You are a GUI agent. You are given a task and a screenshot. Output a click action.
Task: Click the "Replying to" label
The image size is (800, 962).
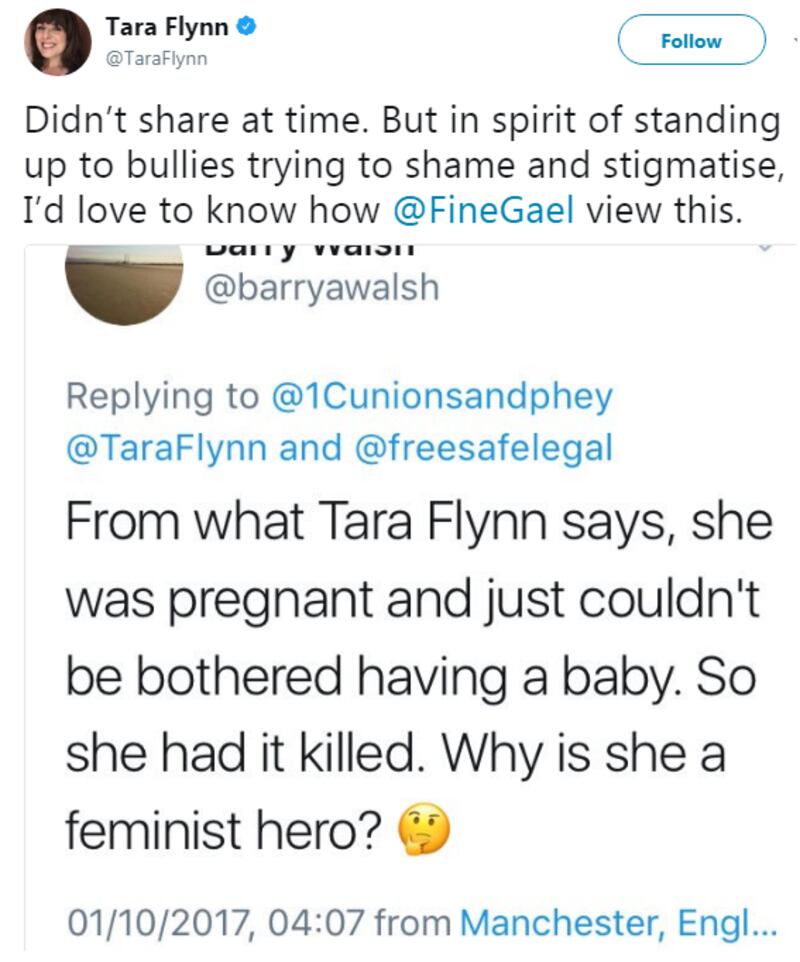click(162, 397)
